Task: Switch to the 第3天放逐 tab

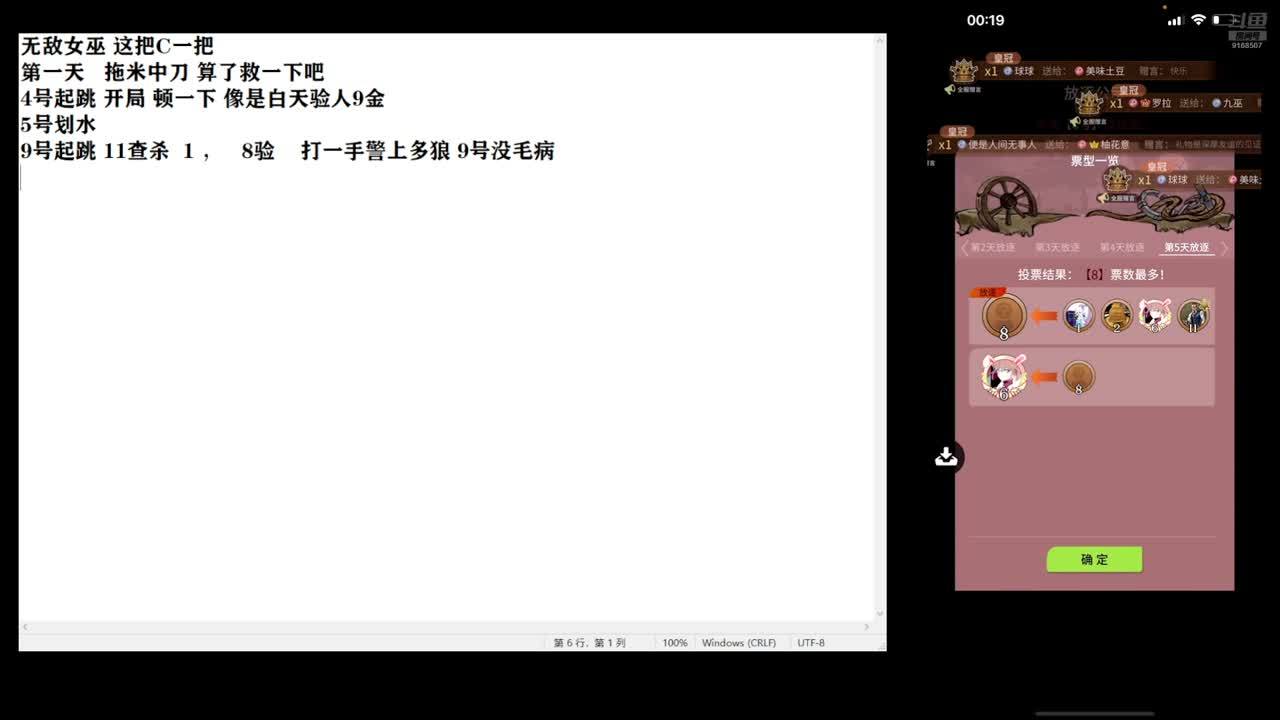Action: click(1057, 248)
